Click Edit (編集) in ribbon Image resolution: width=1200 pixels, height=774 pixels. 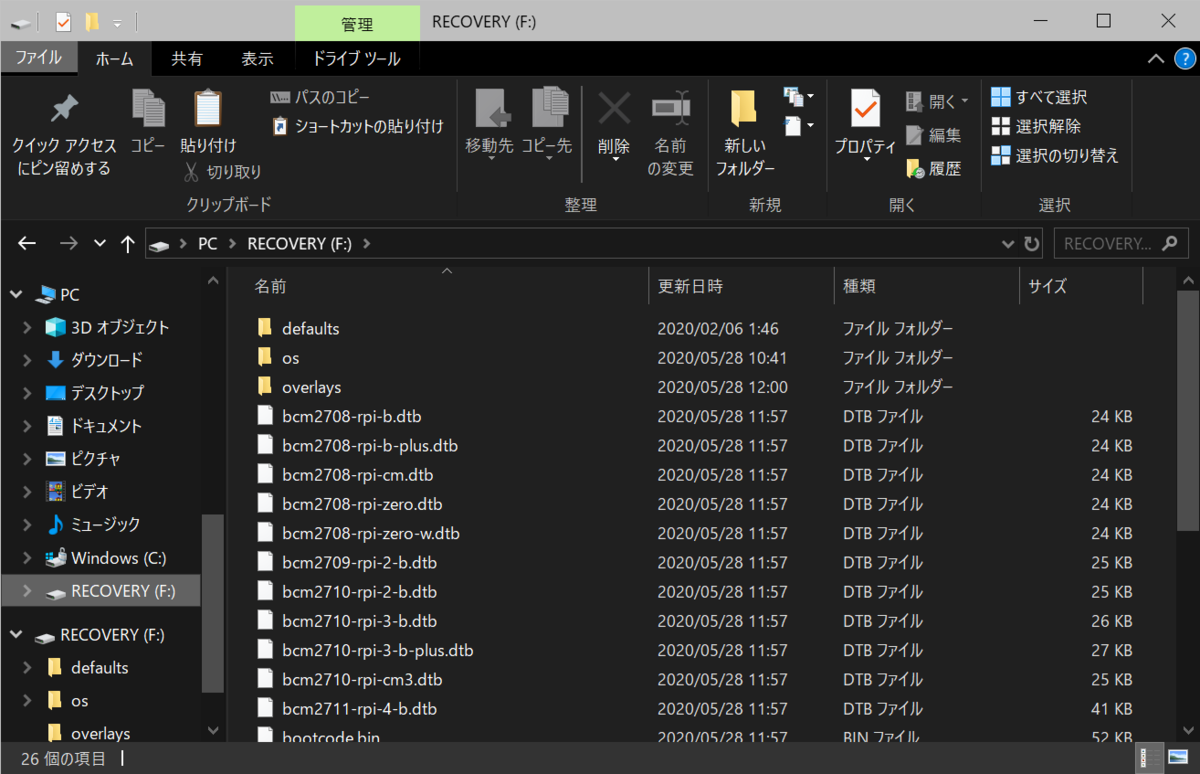[x=934, y=135]
